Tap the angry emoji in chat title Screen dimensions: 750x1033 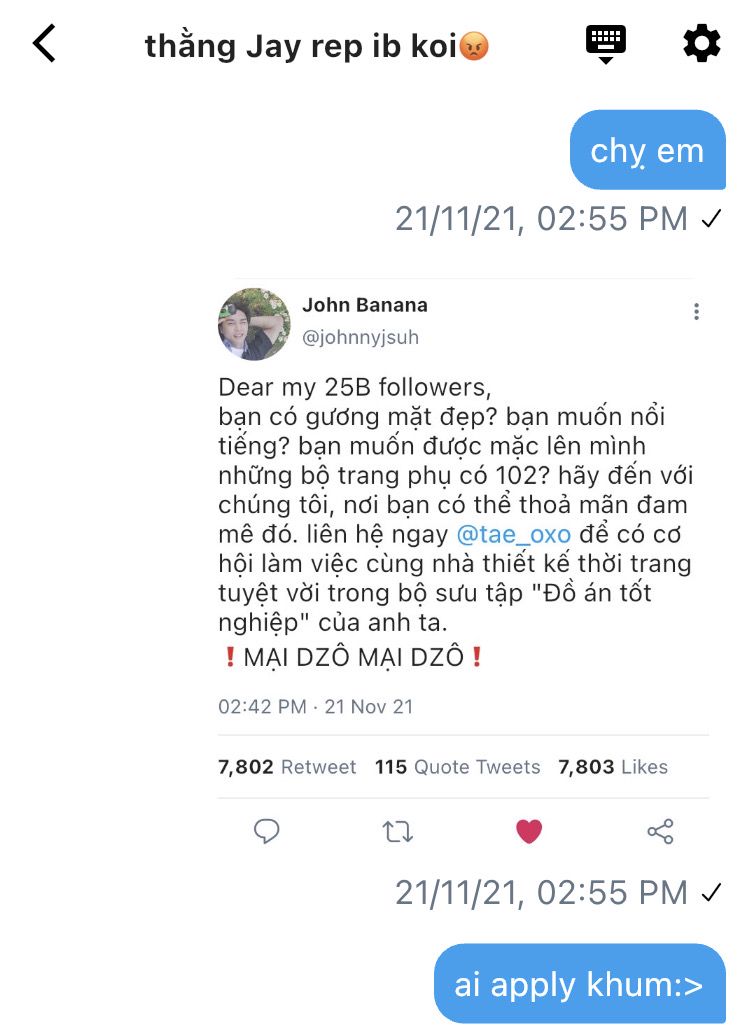pyautogui.click(x=474, y=47)
